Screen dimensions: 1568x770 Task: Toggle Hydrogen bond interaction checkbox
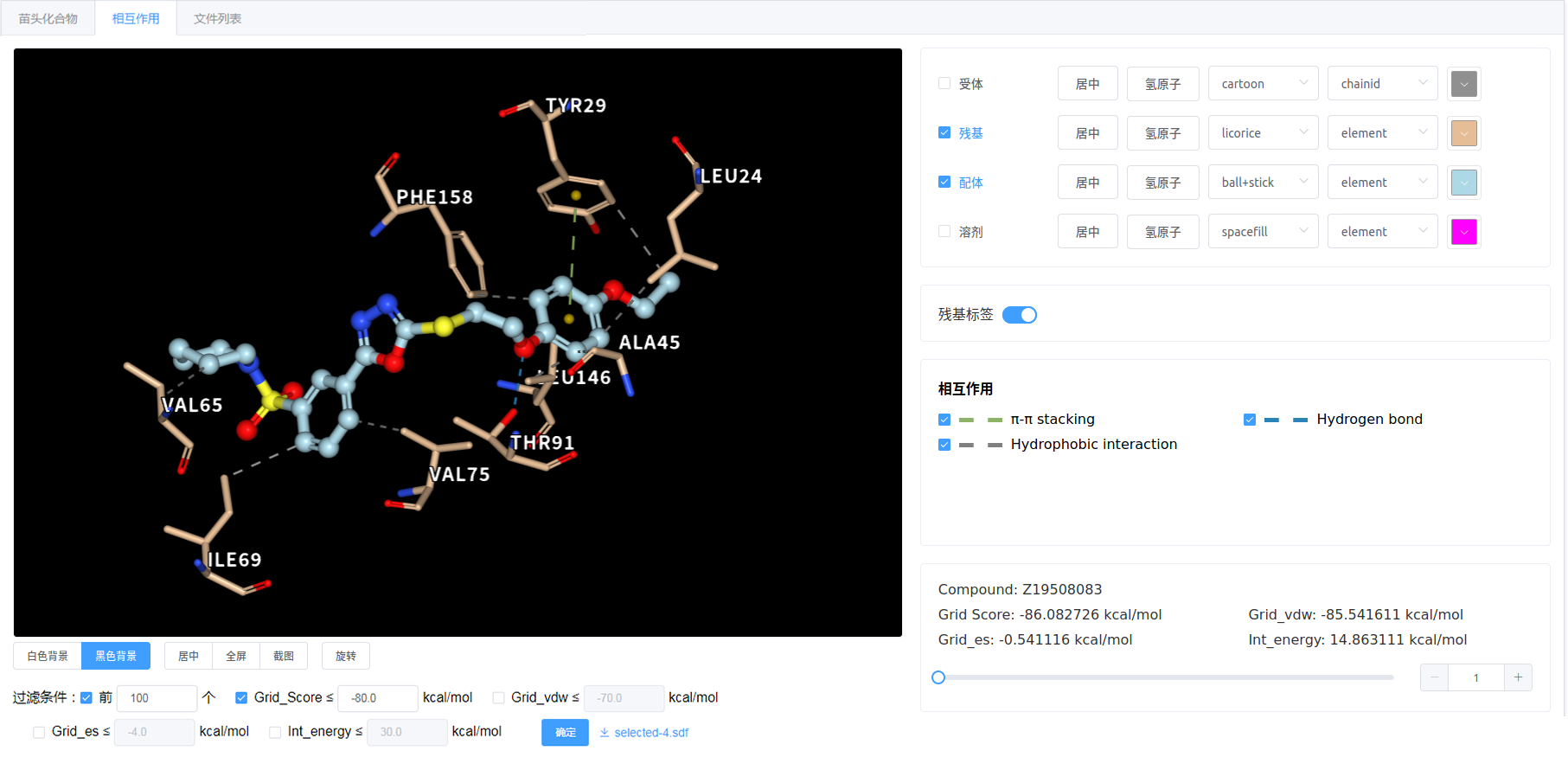tap(1250, 420)
